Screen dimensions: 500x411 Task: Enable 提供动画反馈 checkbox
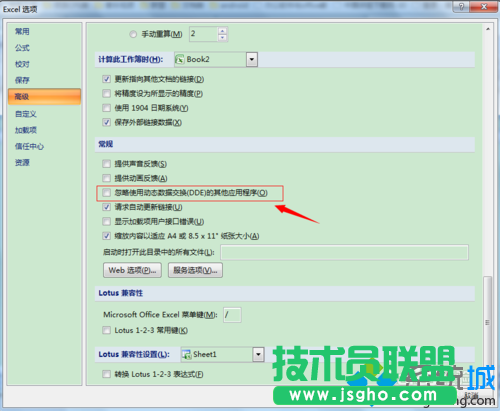(x=106, y=178)
